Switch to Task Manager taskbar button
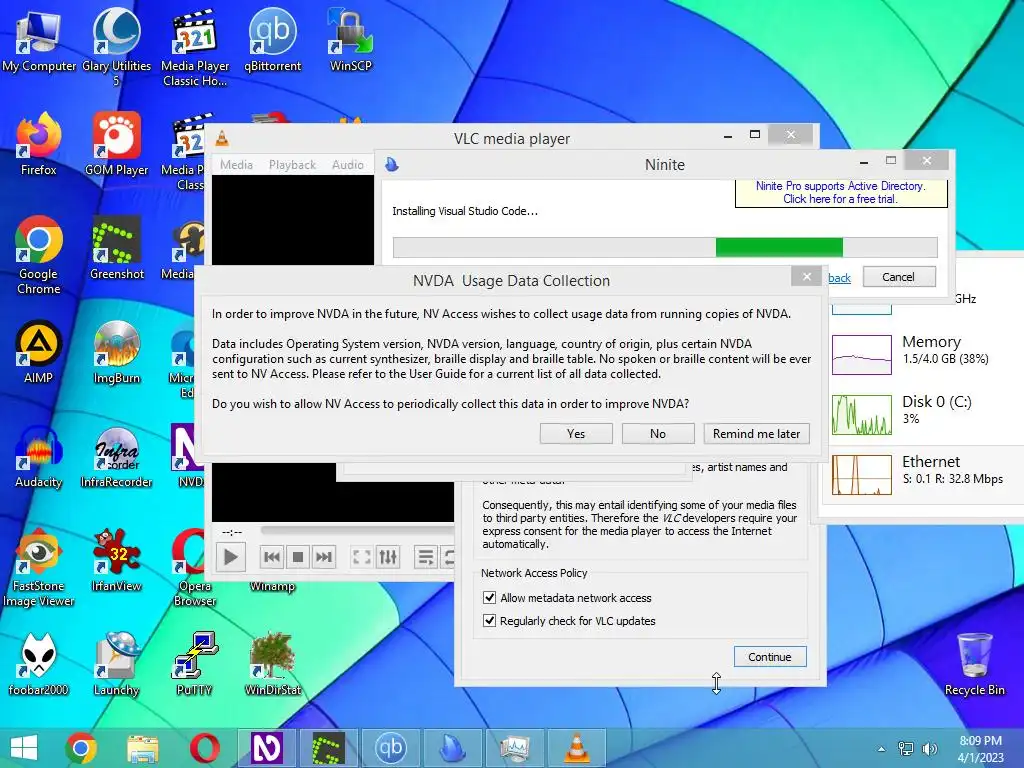The height and width of the screenshot is (768, 1024). [x=515, y=748]
